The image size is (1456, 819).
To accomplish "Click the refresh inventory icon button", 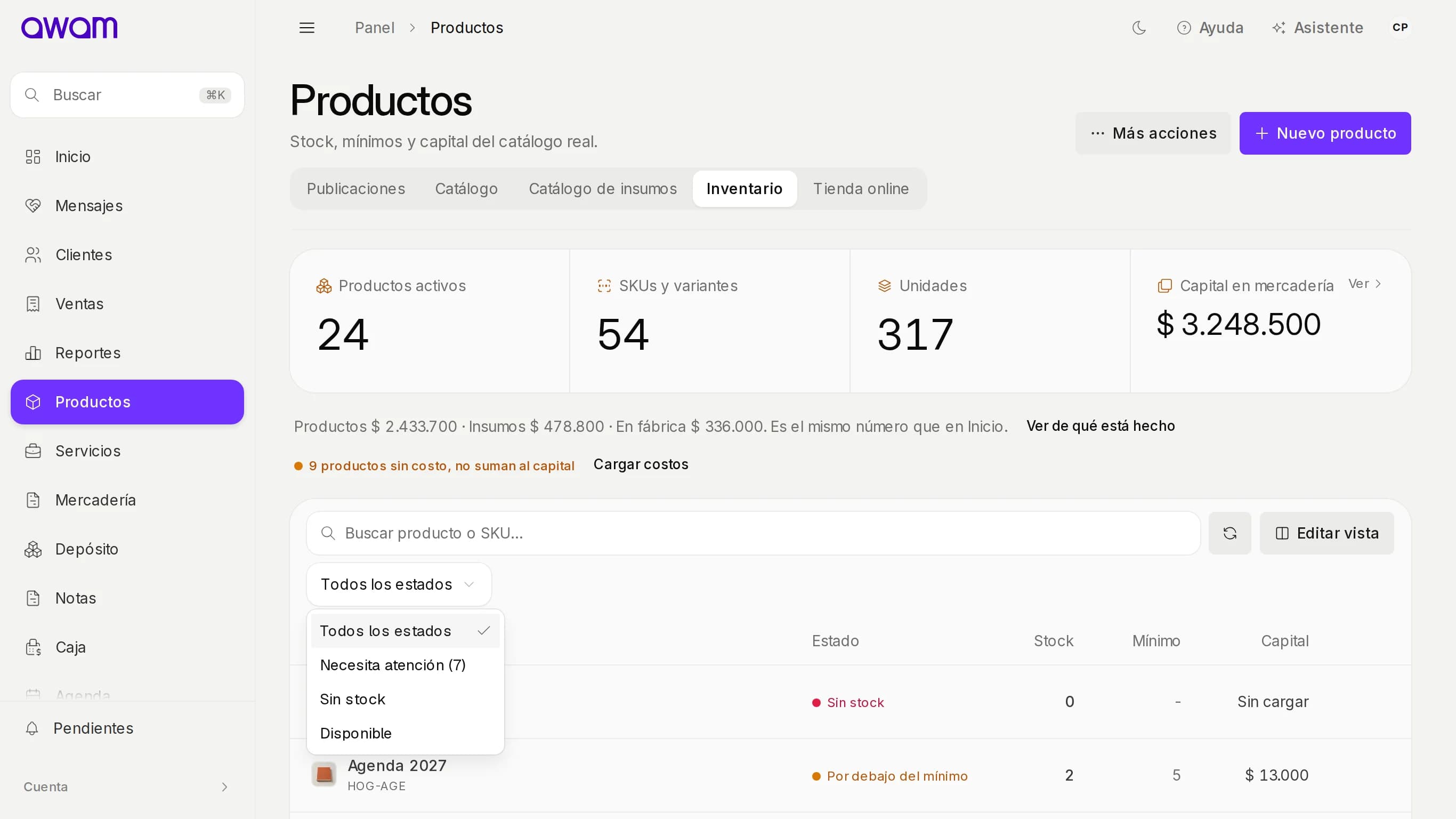I will (x=1229, y=533).
